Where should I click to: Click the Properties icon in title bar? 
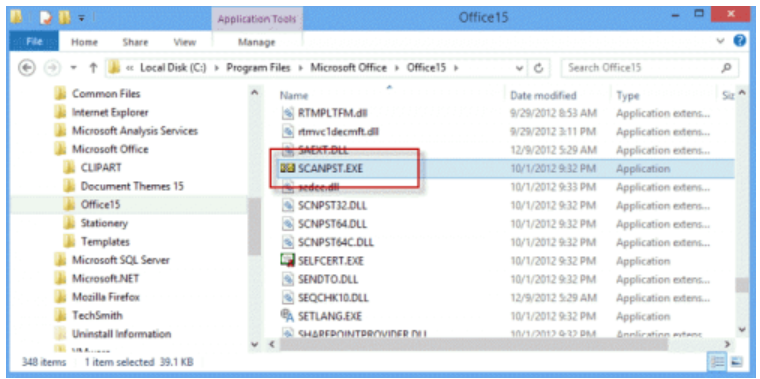coord(46,18)
